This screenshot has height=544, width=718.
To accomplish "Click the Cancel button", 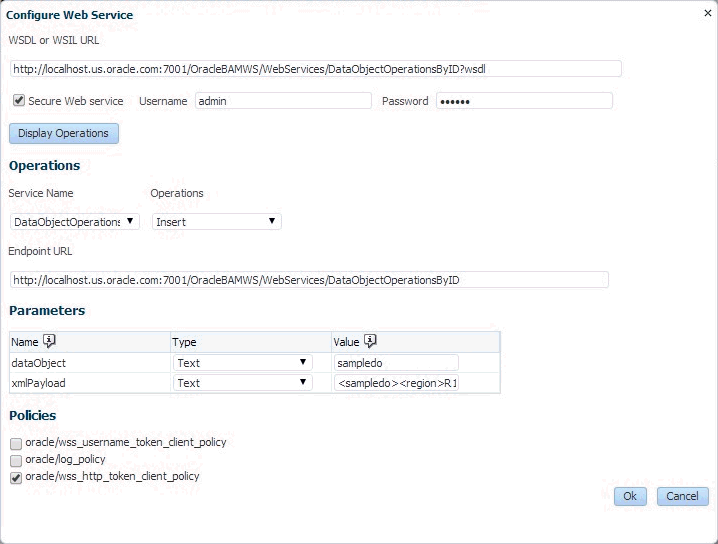I will (x=682, y=496).
